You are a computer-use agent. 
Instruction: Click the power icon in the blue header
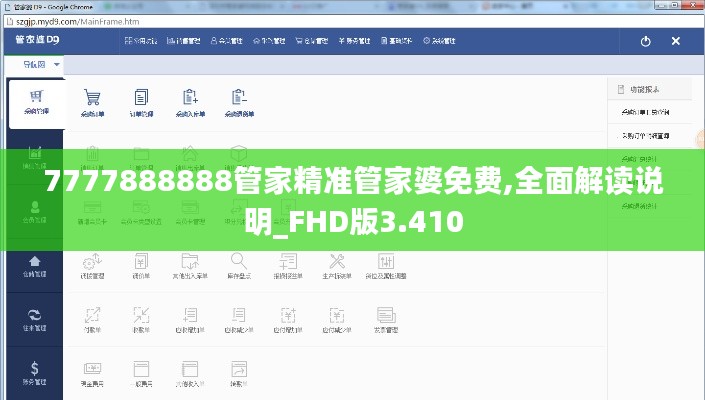[x=645, y=41]
